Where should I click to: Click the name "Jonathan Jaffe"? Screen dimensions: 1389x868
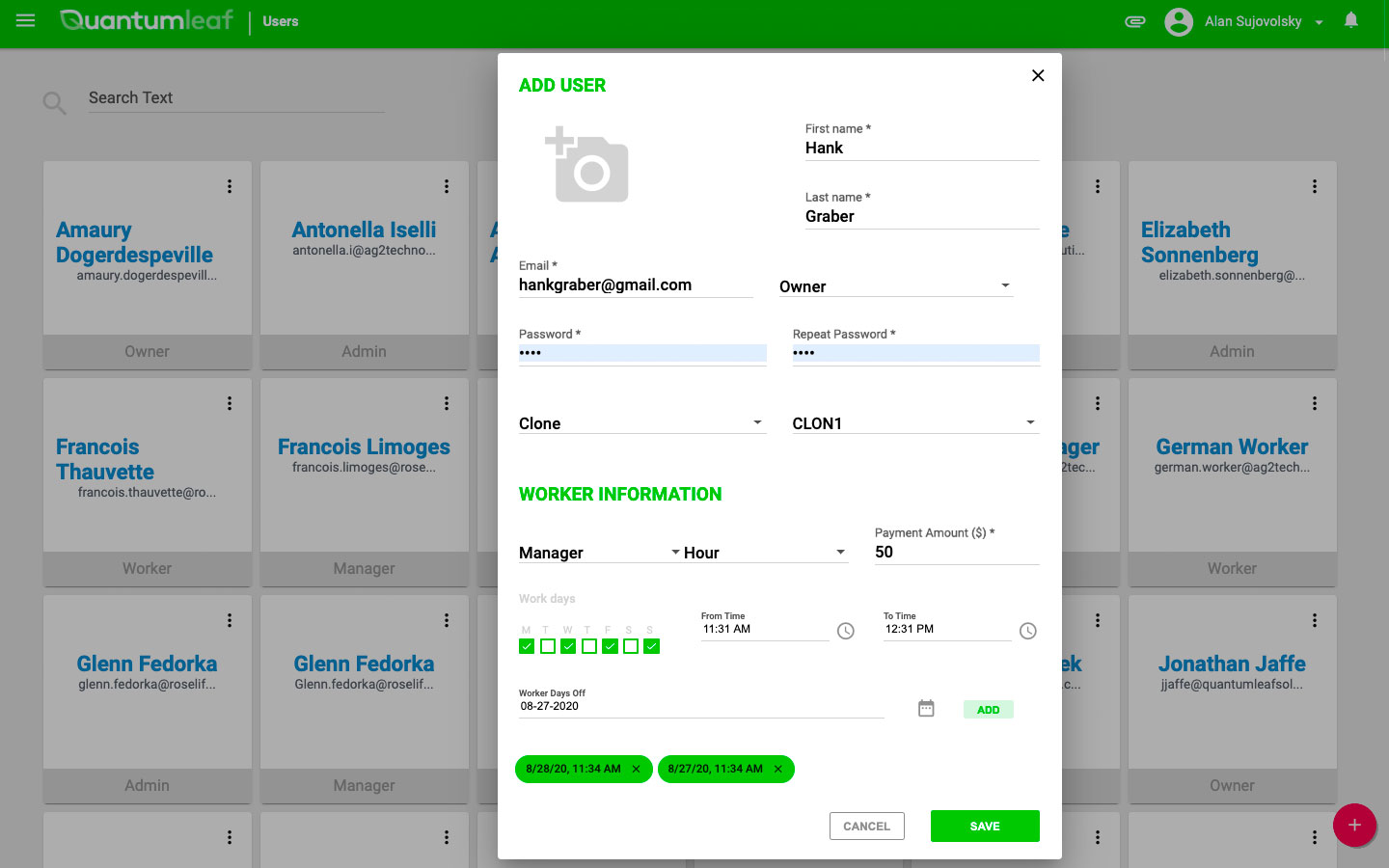(1232, 664)
